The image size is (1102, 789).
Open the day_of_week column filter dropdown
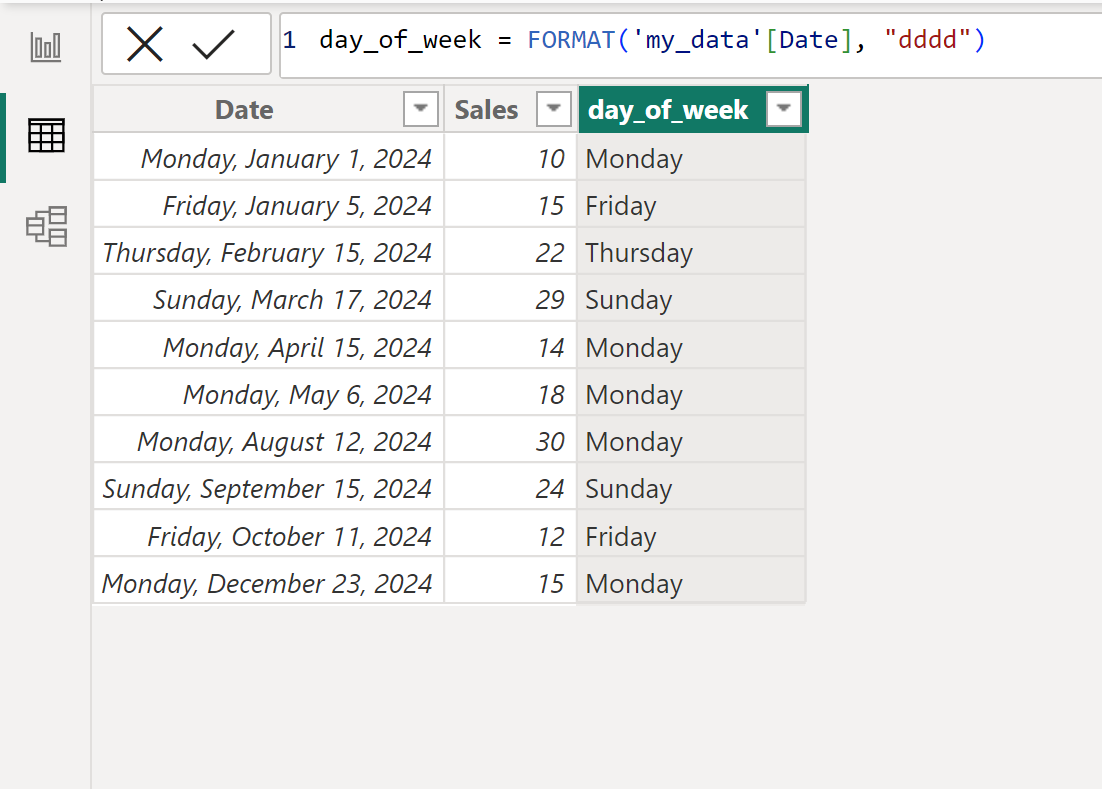[x=784, y=108]
